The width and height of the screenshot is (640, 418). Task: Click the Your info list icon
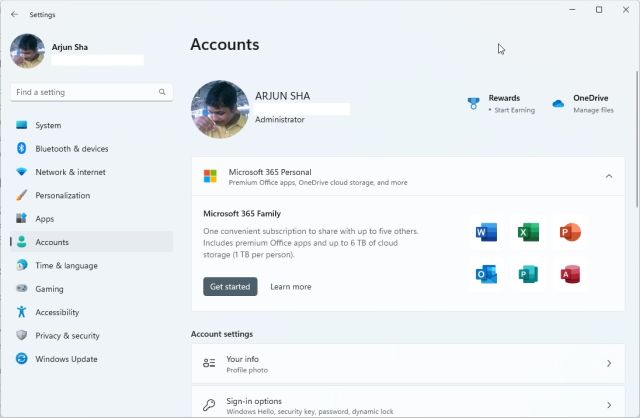pyautogui.click(x=209, y=363)
